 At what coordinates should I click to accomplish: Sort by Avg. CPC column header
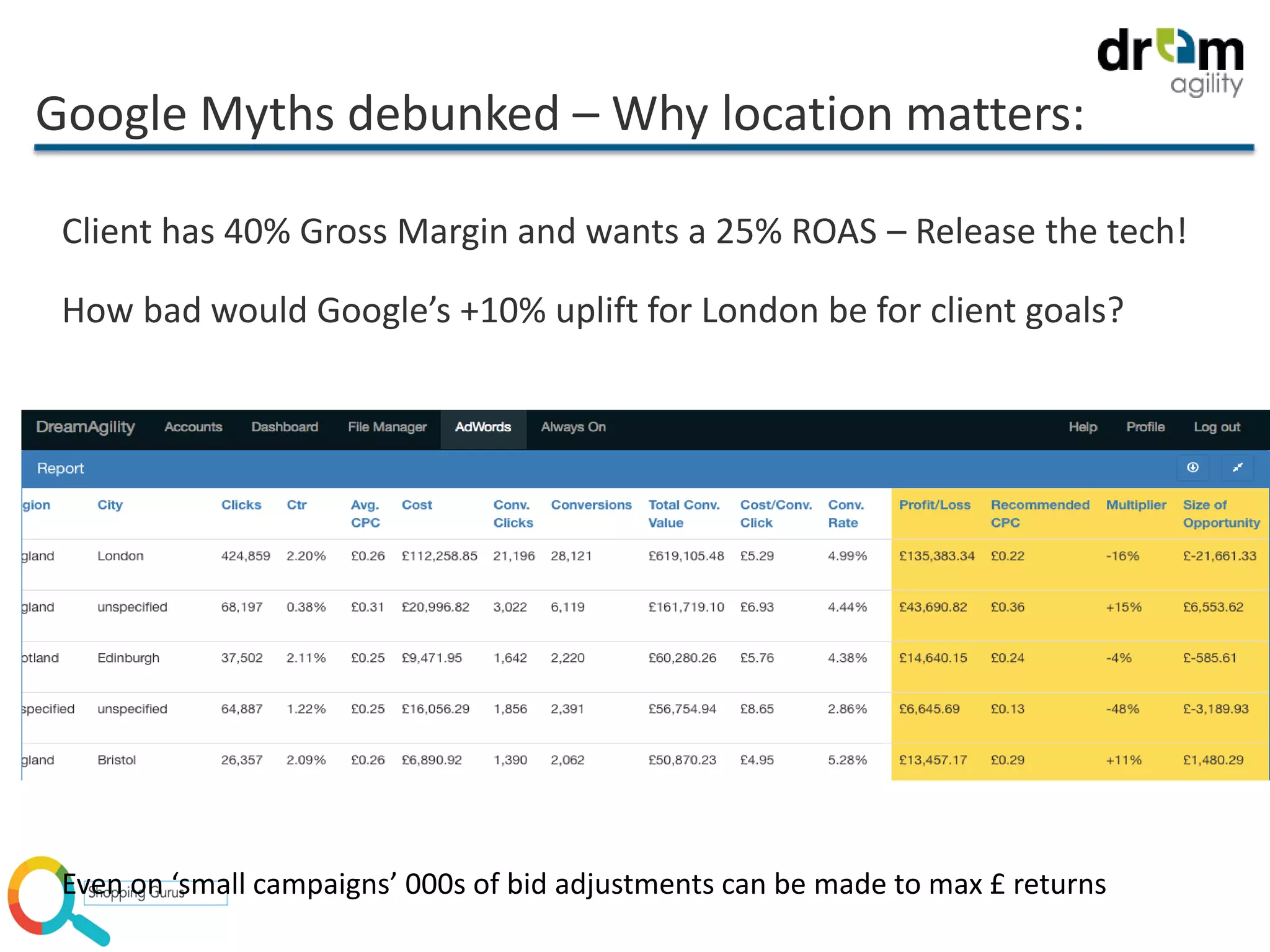point(365,514)
